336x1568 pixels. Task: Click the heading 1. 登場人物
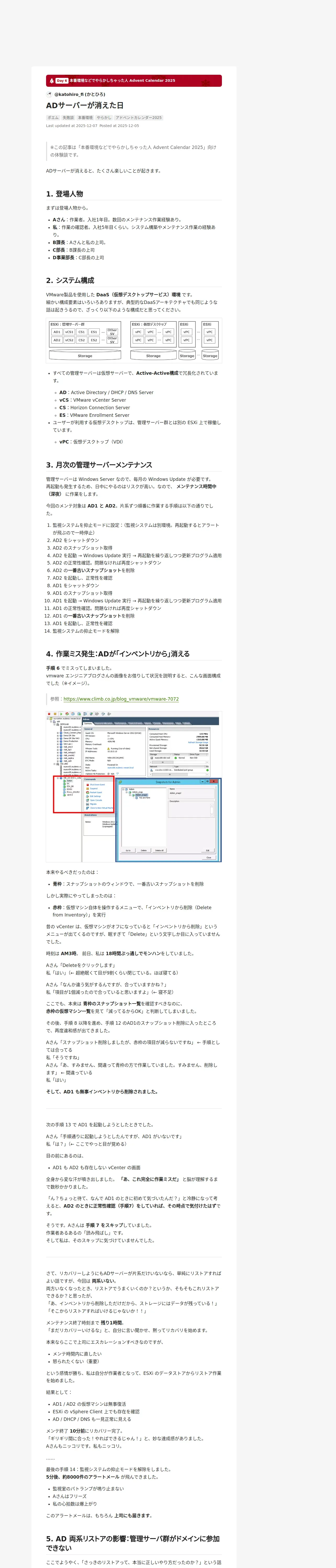coord(65,194)
